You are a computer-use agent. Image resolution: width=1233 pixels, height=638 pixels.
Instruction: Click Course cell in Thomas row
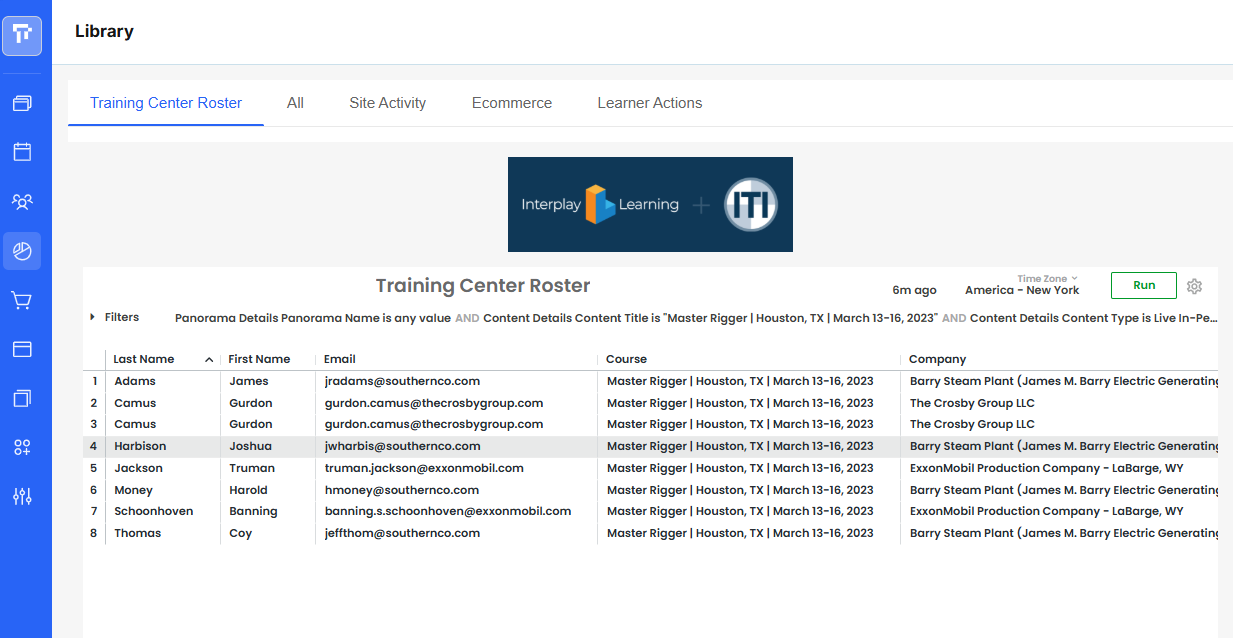point(740,533)
